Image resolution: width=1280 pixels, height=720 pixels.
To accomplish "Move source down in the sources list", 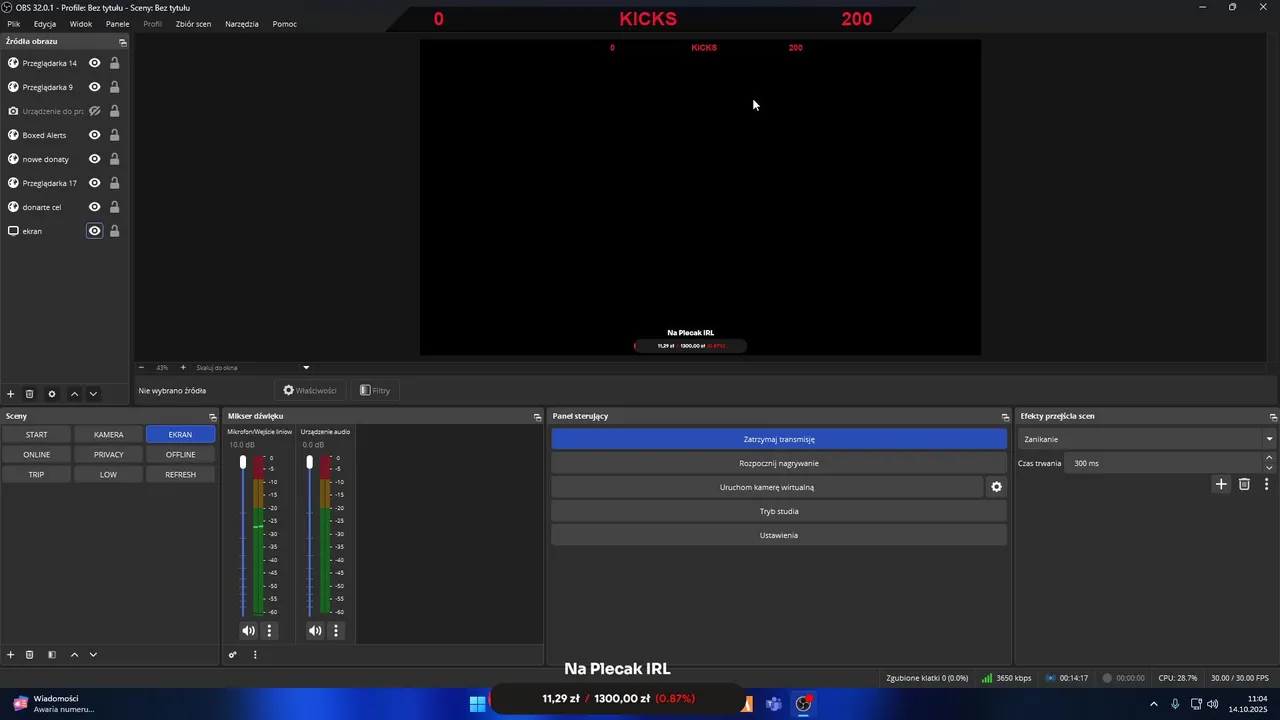I will click(93, 394).
